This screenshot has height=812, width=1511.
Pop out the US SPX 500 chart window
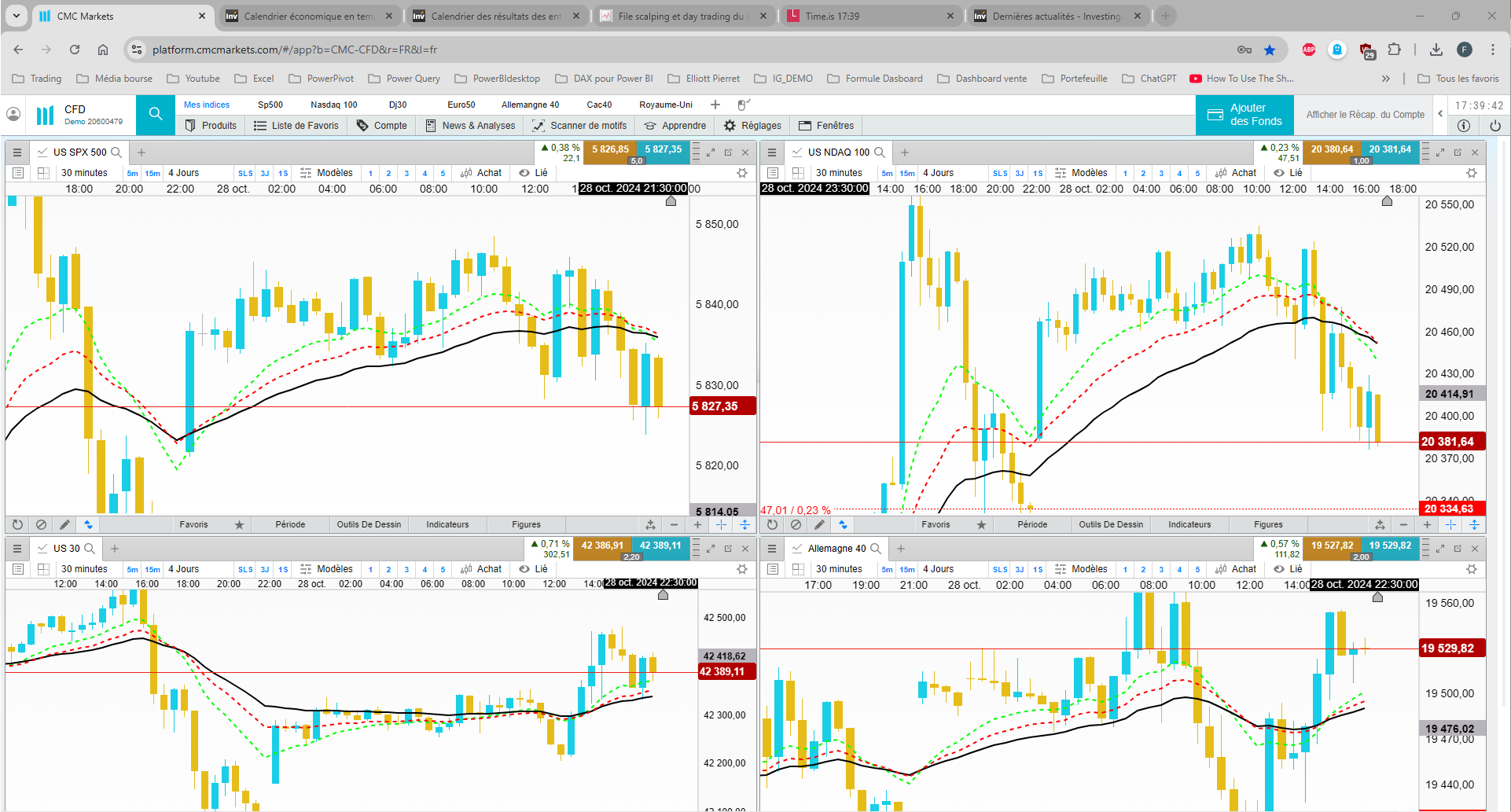click(728, 152)
